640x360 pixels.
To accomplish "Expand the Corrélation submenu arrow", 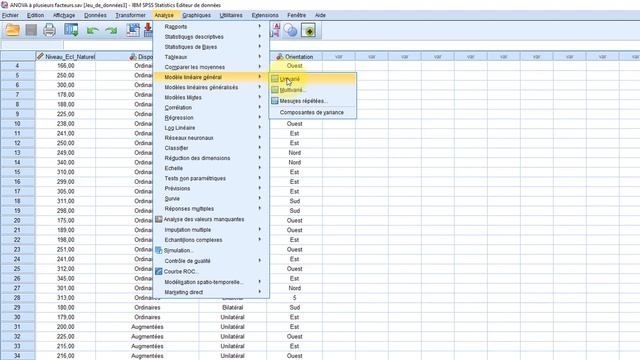I will (x=260, y=107).
